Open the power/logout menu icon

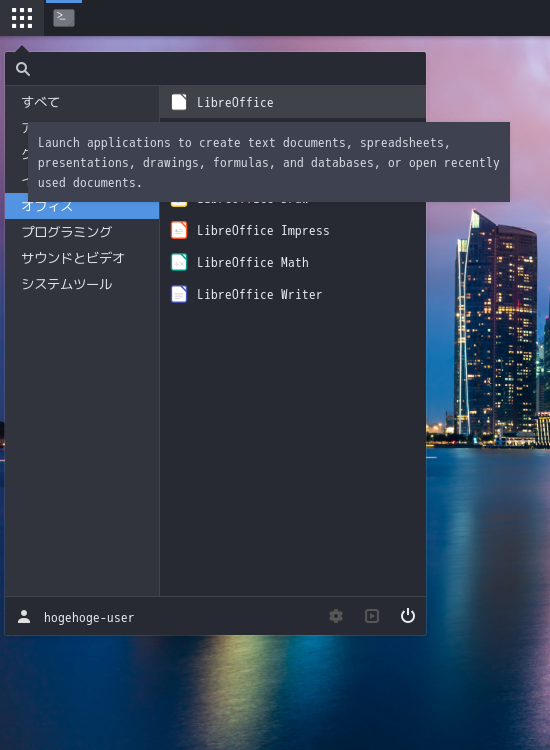pos(407,616)
